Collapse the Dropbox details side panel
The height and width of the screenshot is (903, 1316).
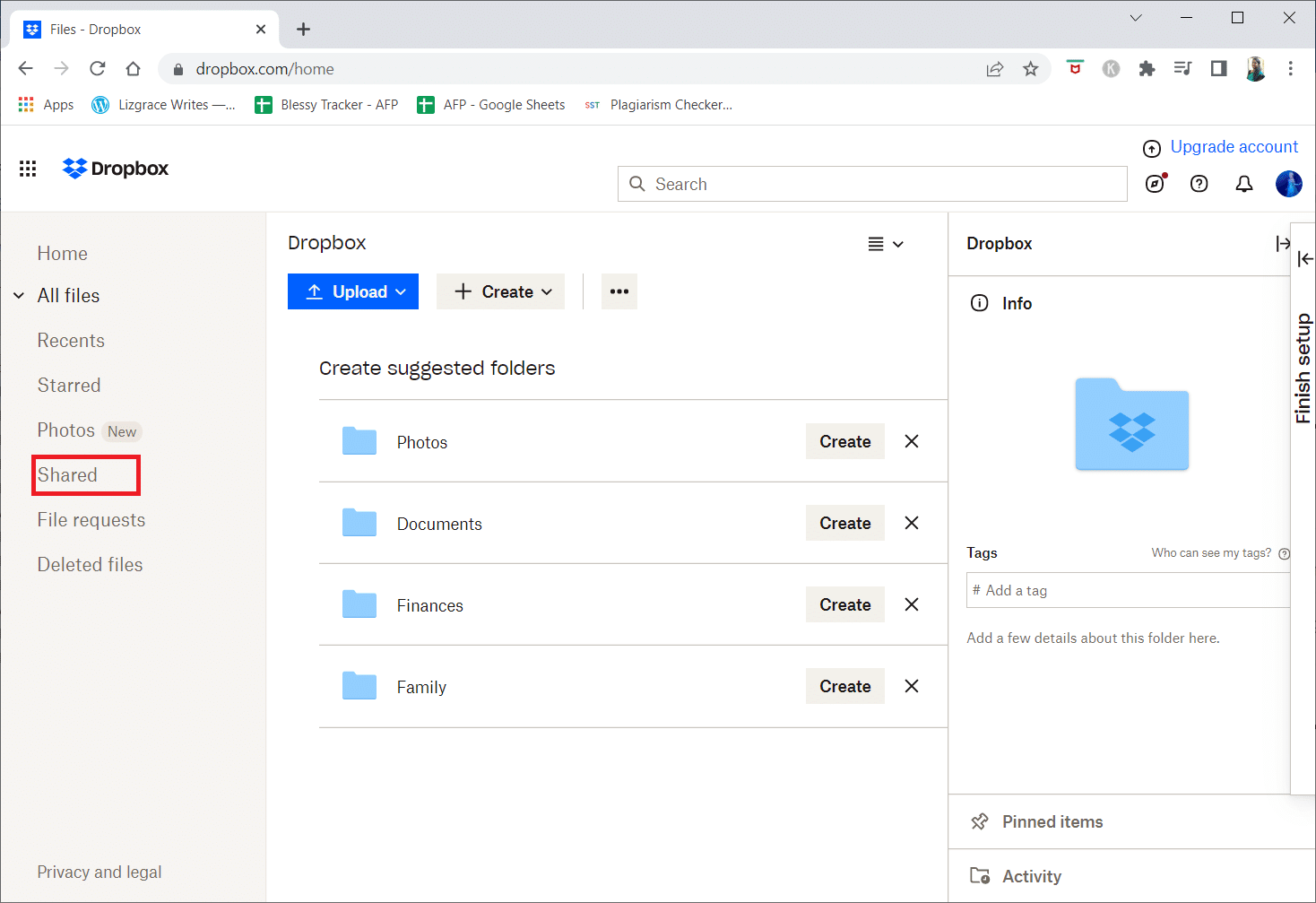pyautogui.click(x=1282, y=244)
